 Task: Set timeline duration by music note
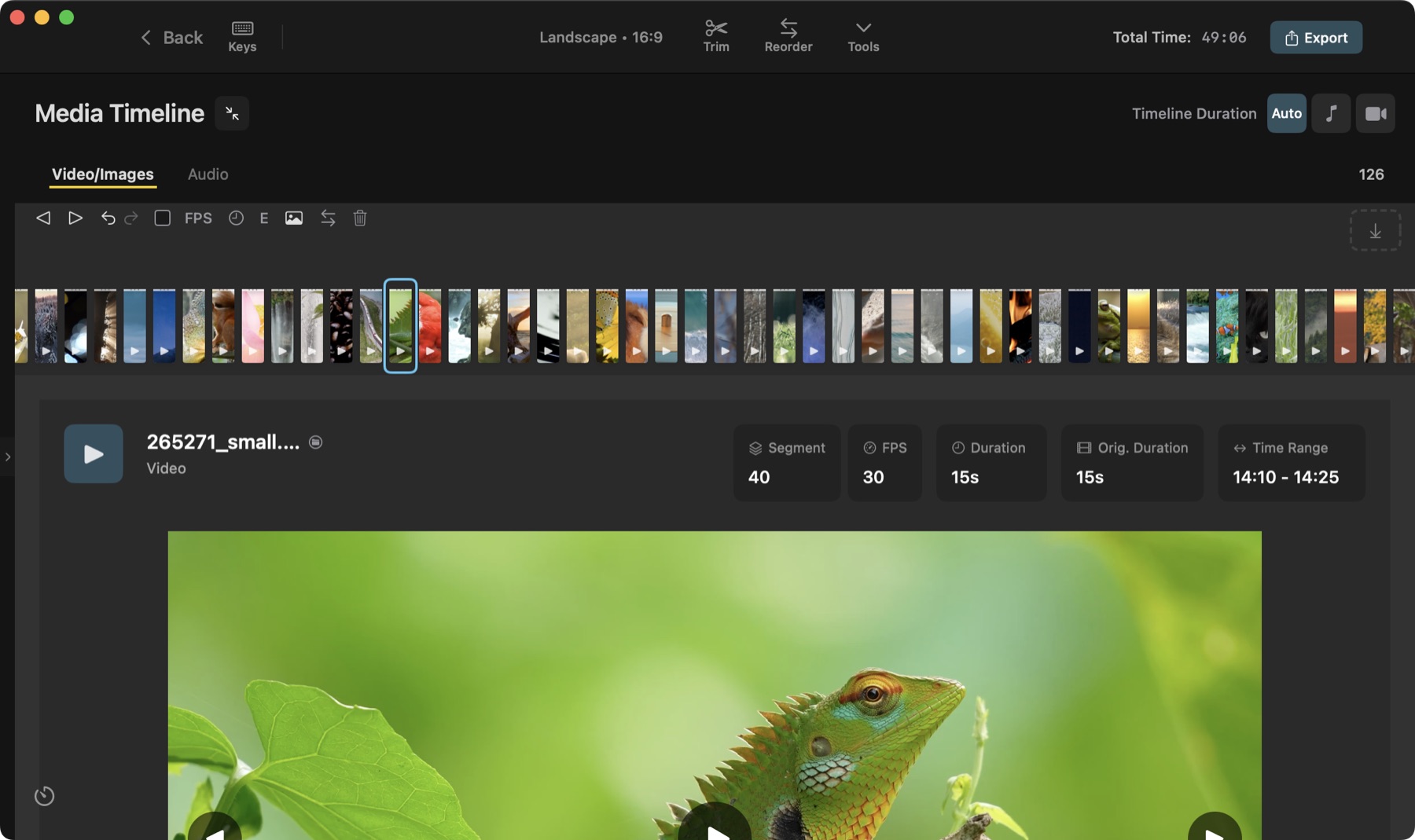click(x=1331, y=113)
